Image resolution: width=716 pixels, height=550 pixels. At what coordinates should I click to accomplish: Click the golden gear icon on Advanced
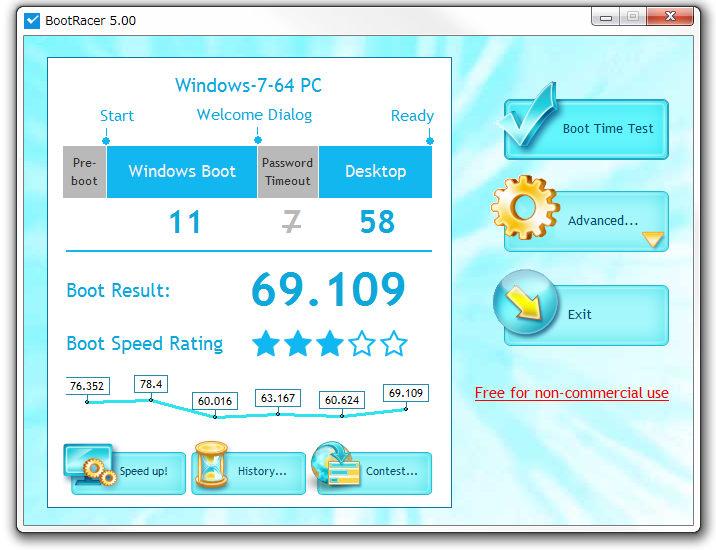coord(525,207)
